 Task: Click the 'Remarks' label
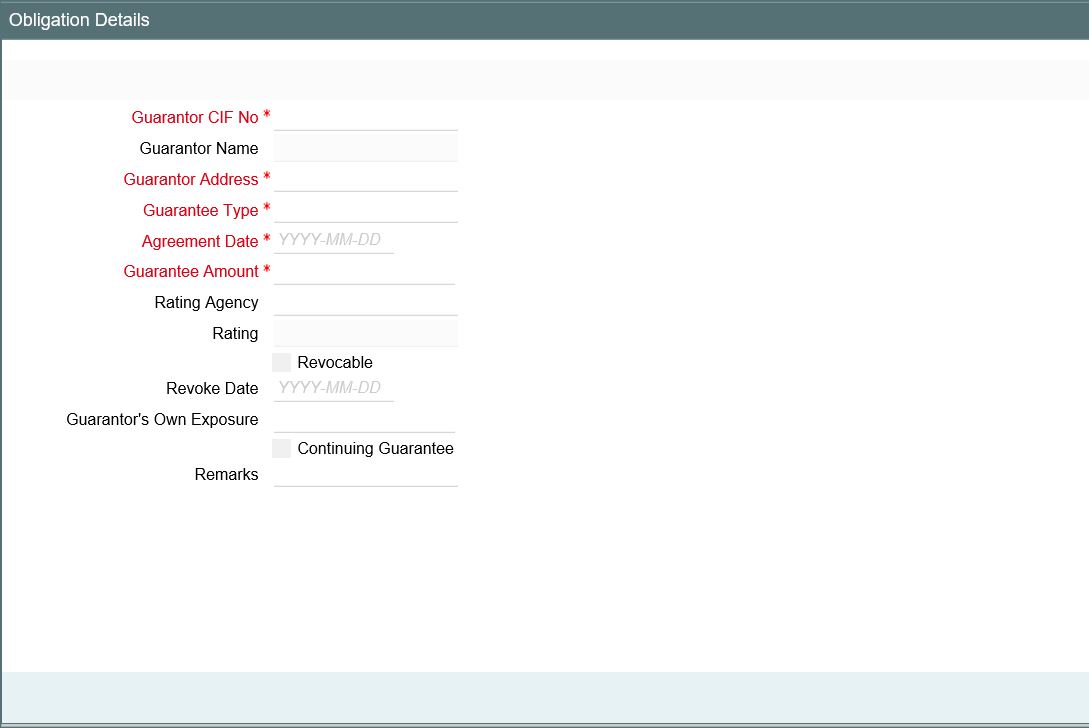click(x=226, y=474)
